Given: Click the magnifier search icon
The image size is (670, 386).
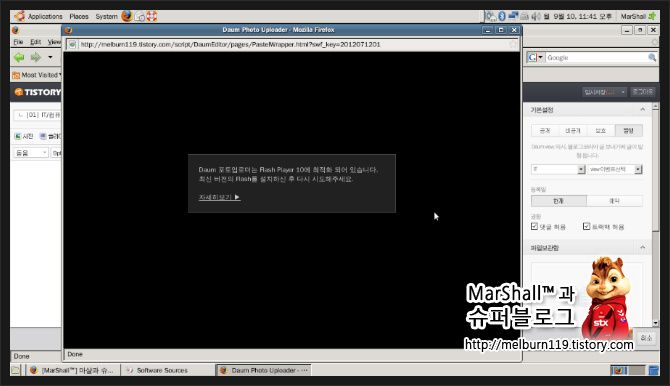Looking at the screenshot, I should click(x=652, y=57).
